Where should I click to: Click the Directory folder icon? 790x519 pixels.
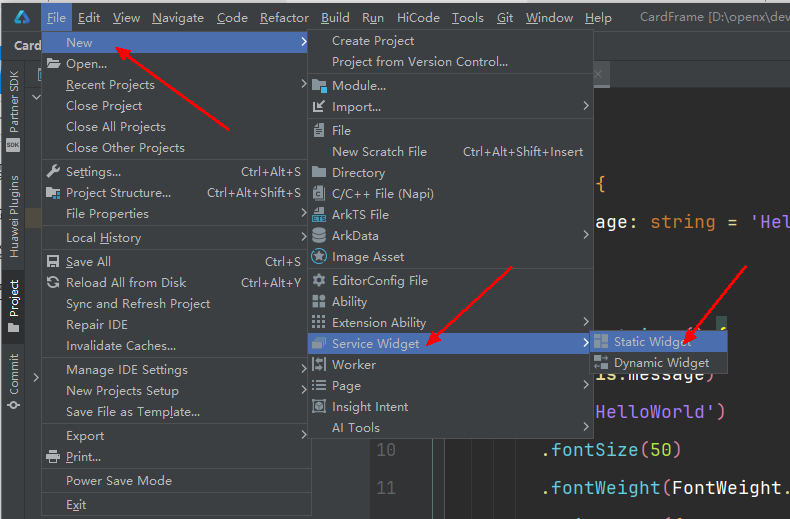pos(319,172)
